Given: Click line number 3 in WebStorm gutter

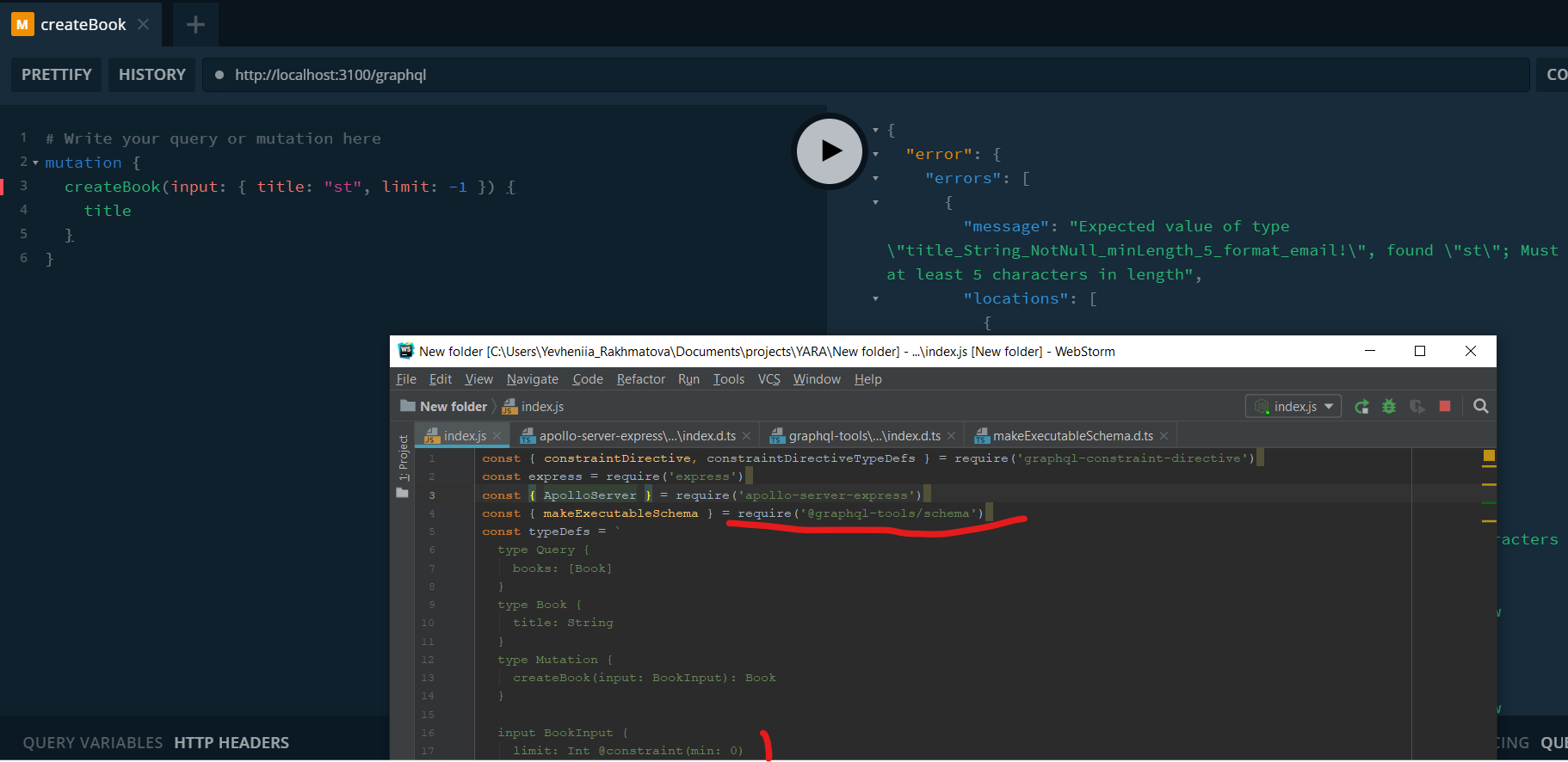Looking at the screenshot, I should tap(432, 495).
